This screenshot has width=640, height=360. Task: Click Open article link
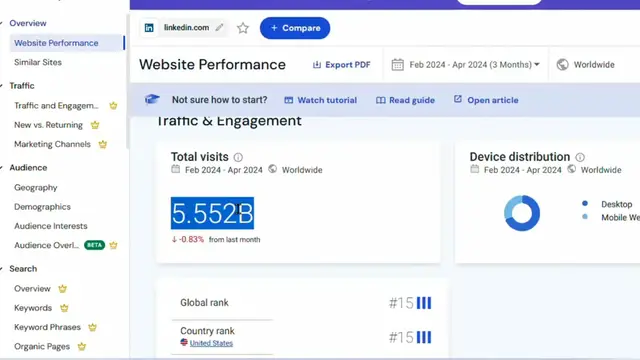point(486,100)
